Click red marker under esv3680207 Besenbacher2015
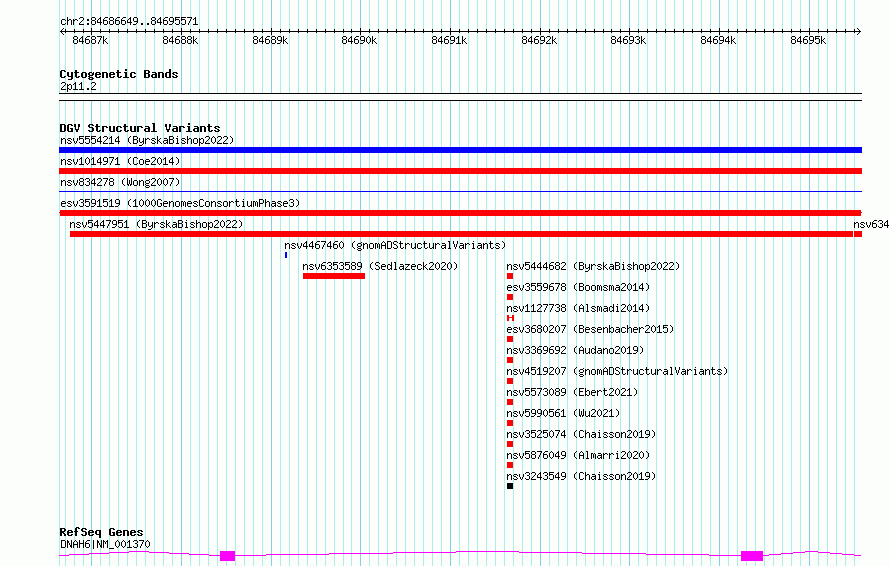 [510, 339]
